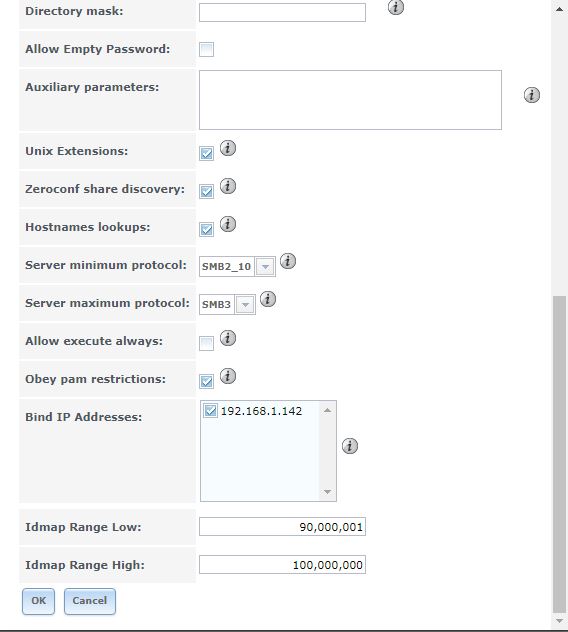Toggle Obey pam restrictions checkbox
The height and width of the screenshot is (632, 568).
[206, 381]
